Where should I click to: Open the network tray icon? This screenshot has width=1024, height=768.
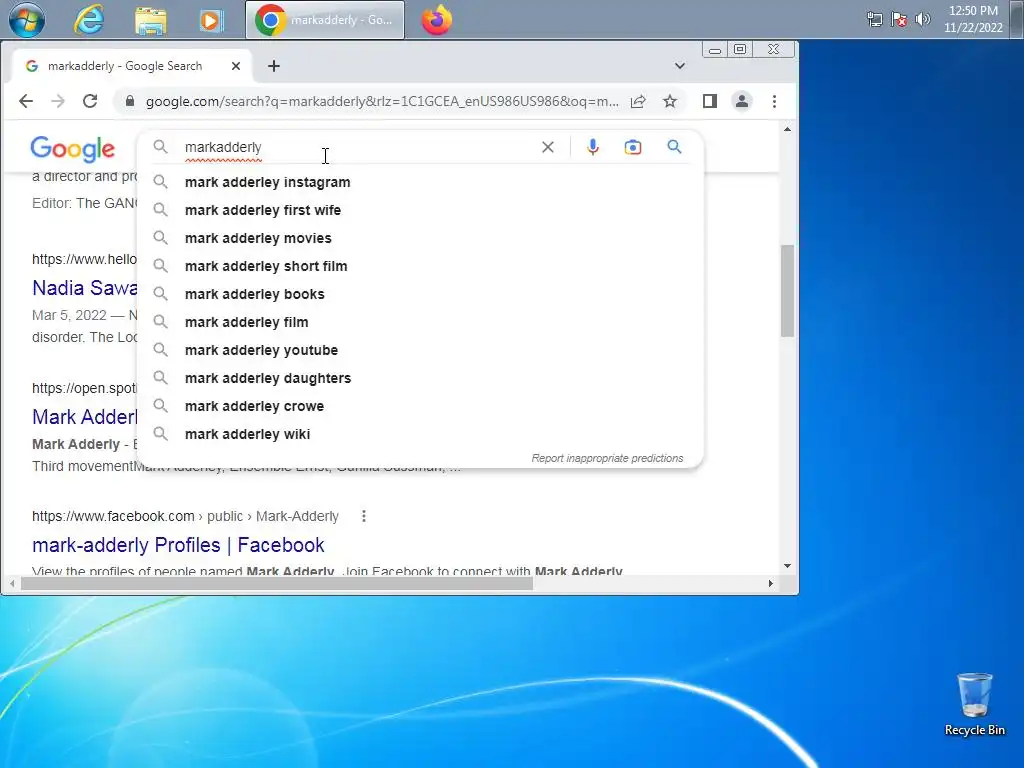874,20
